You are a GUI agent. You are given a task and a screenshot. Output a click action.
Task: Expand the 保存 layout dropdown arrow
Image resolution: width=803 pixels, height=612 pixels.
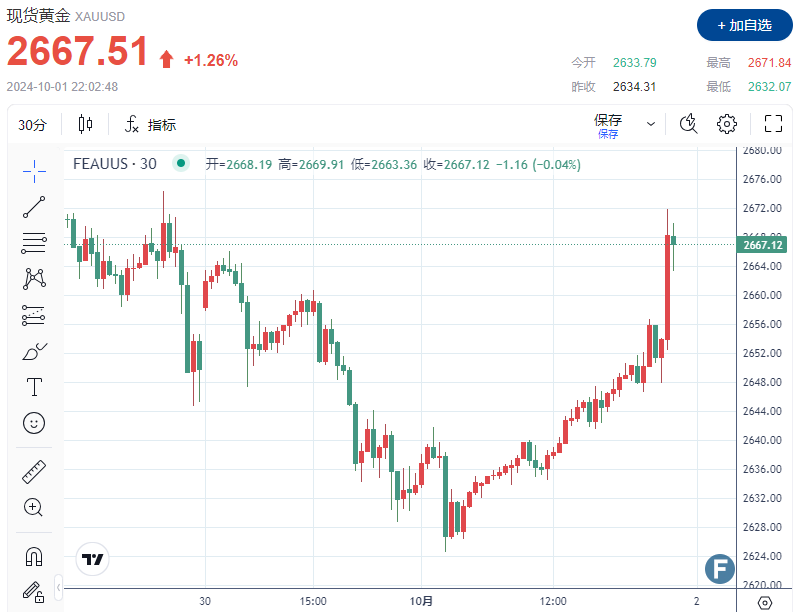tap(651, 124)
